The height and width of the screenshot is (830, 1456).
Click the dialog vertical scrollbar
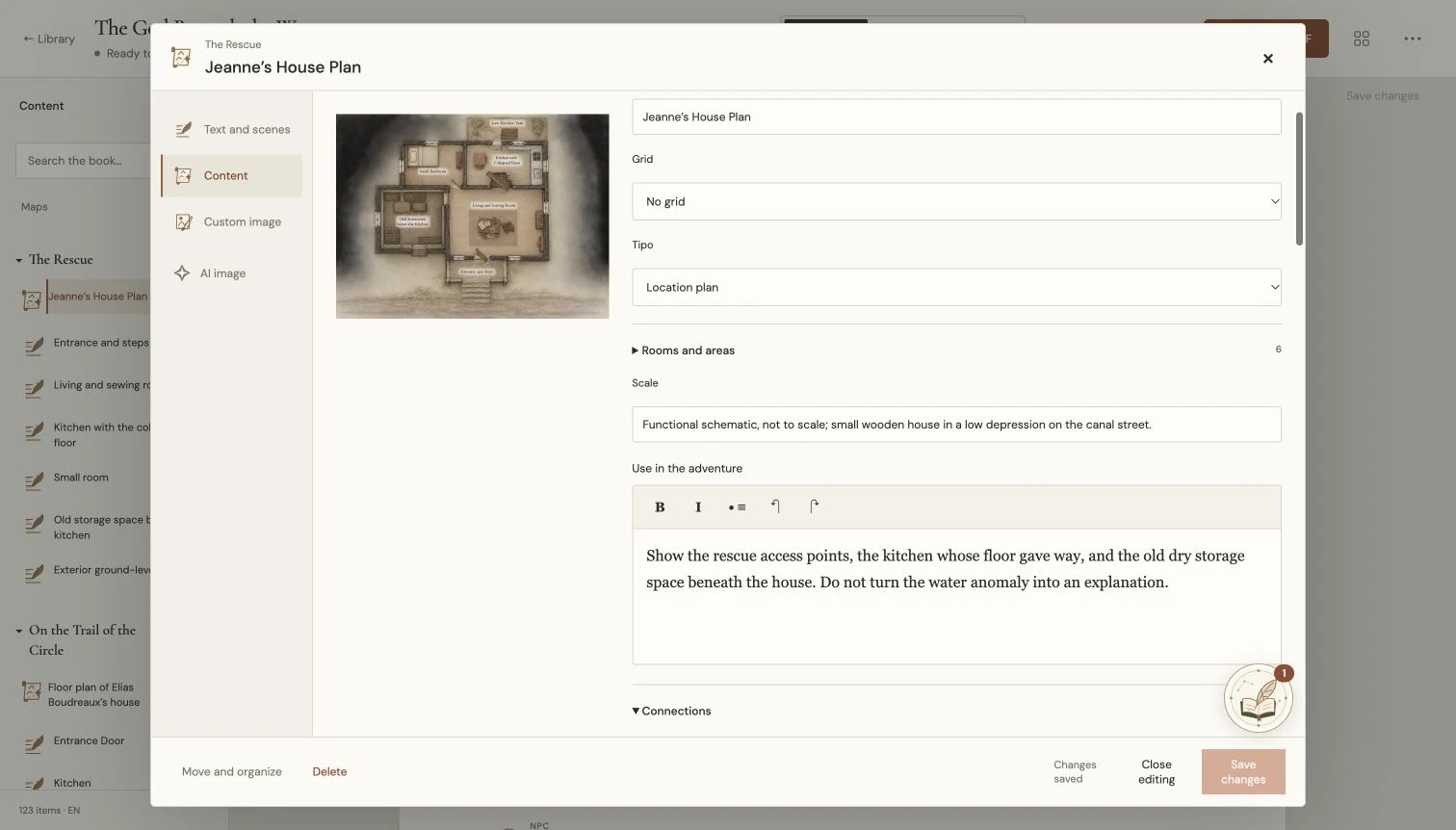tap(1299, 178)
